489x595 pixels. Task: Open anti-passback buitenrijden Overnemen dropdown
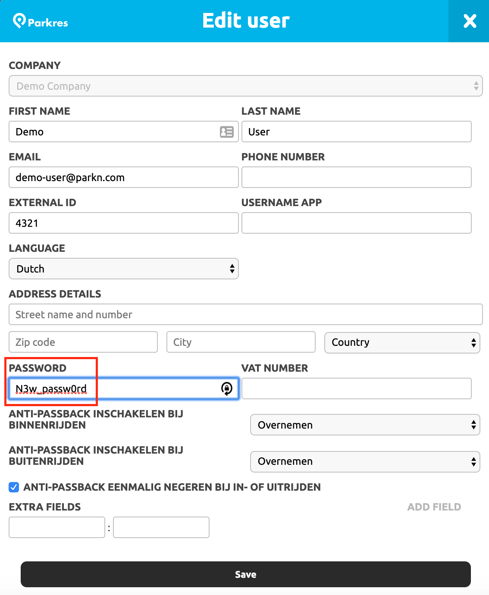tap(365, 461)
